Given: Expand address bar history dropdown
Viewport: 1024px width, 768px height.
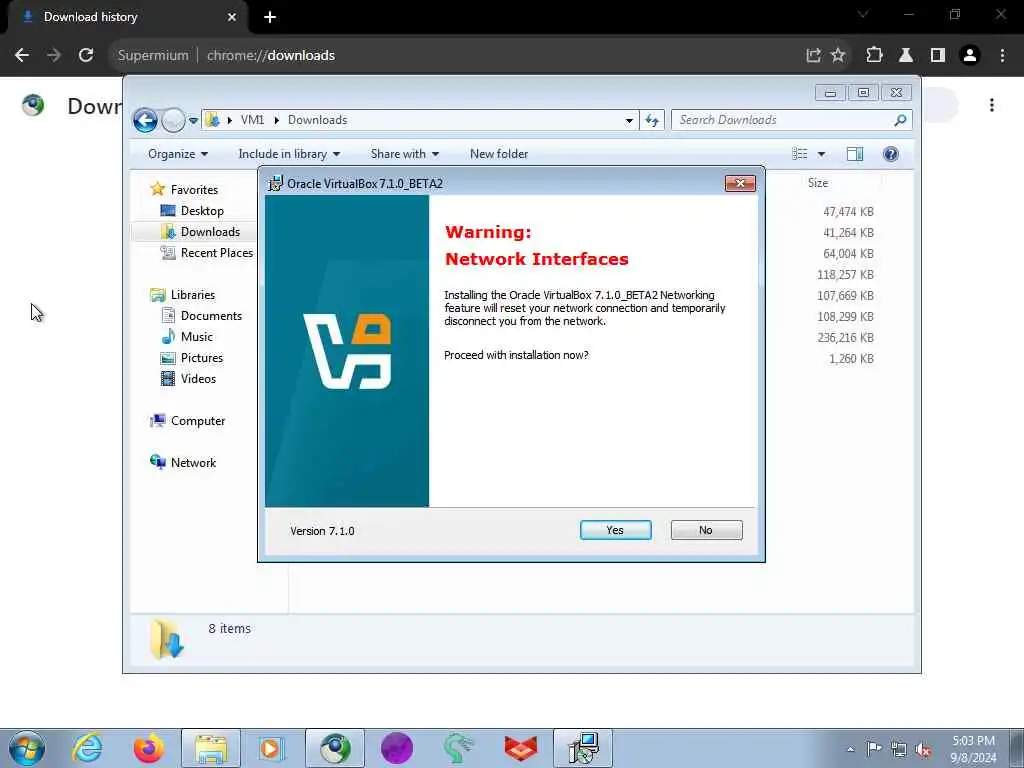Looking at the screenshot, I should [x=629, y=120].
